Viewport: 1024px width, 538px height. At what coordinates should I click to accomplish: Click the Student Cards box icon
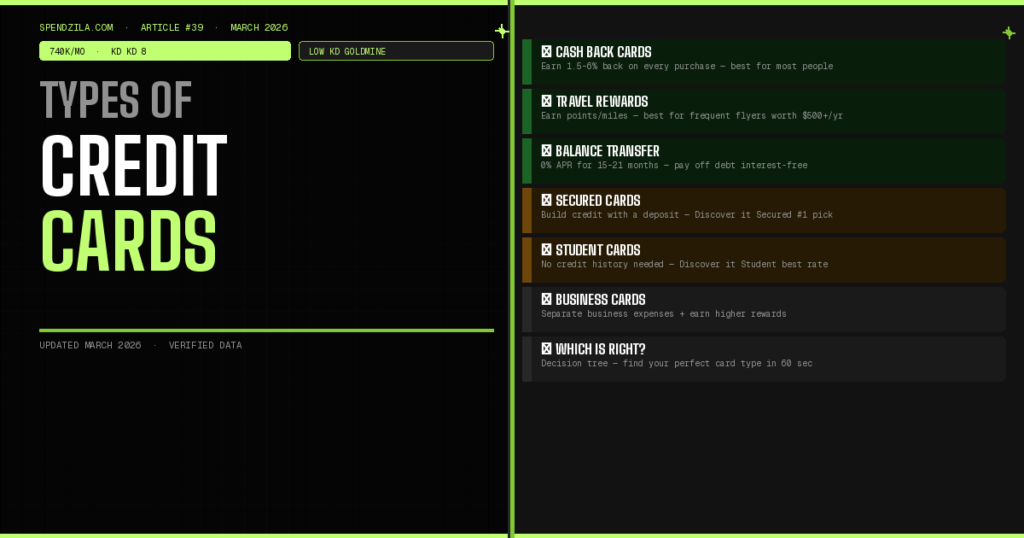[546, 250]
